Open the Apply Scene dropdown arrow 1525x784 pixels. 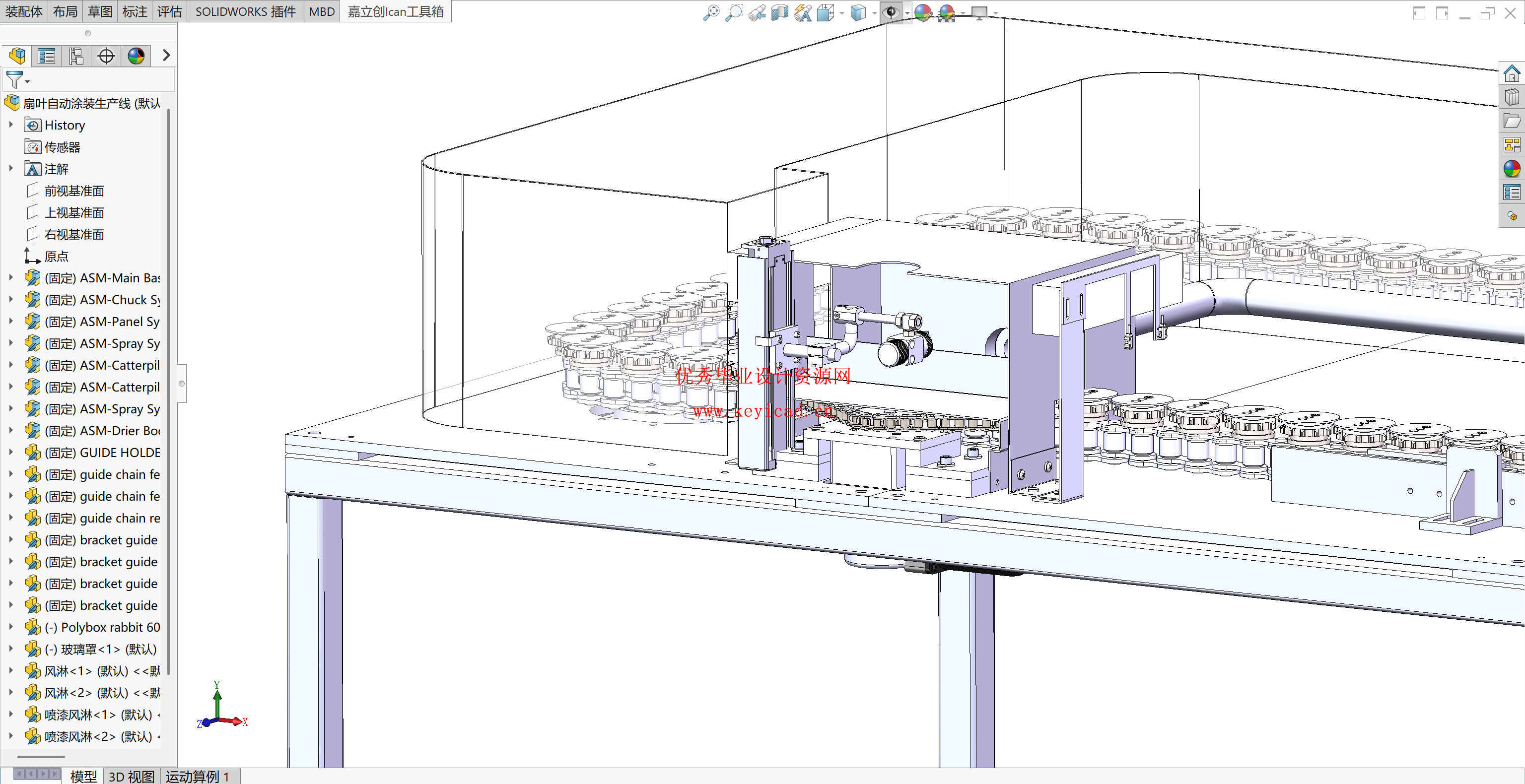click(963, 13)
